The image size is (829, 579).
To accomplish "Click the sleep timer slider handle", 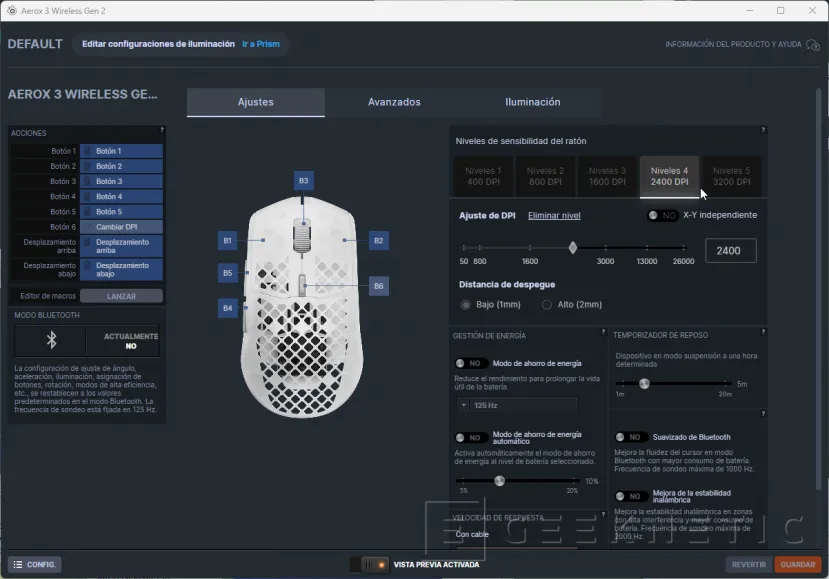I will coord(644,384).
